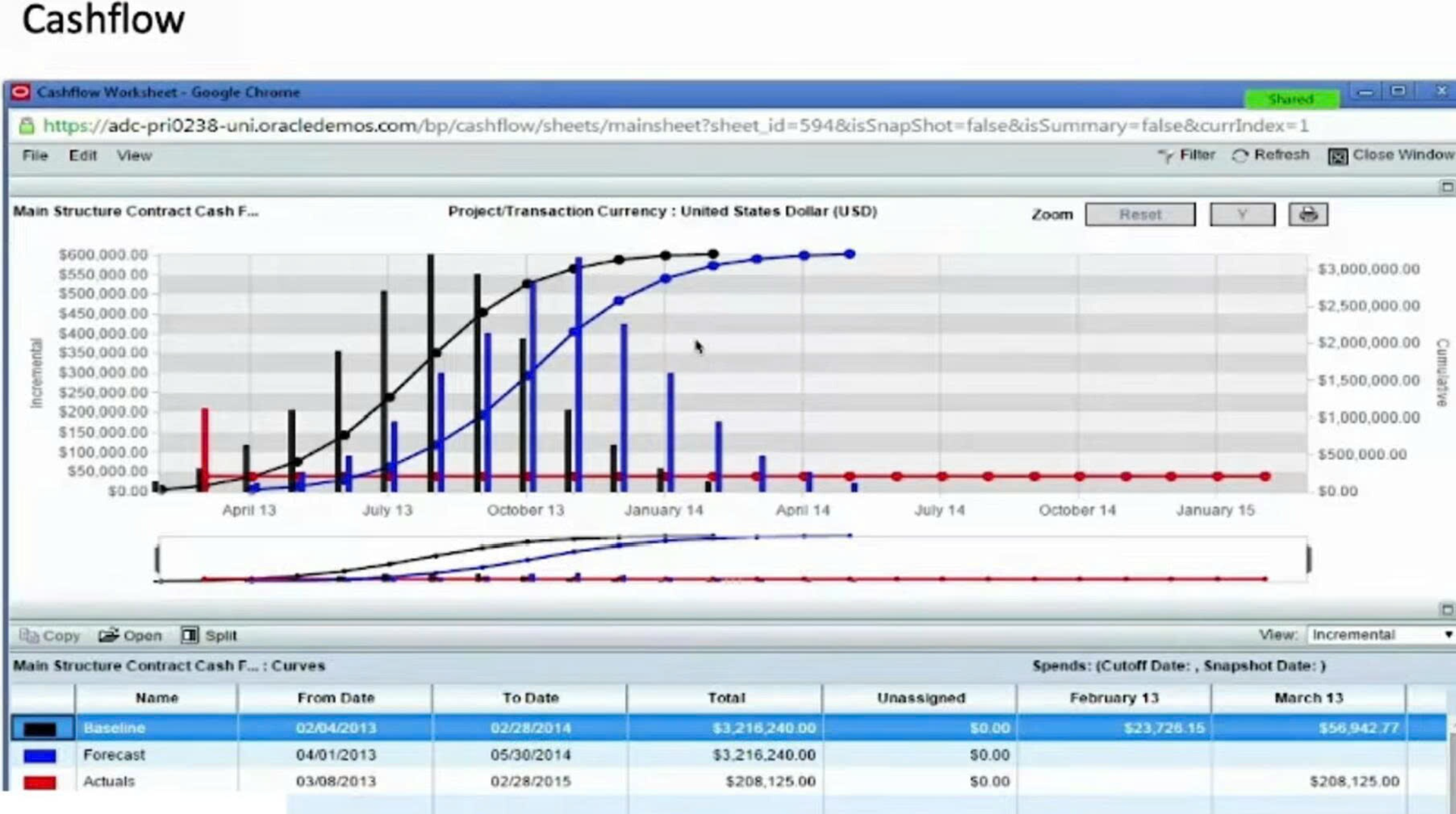The image size is (1456, 814).
Task: Click the blue Forecast color swatch
Action: click(39, 756)
